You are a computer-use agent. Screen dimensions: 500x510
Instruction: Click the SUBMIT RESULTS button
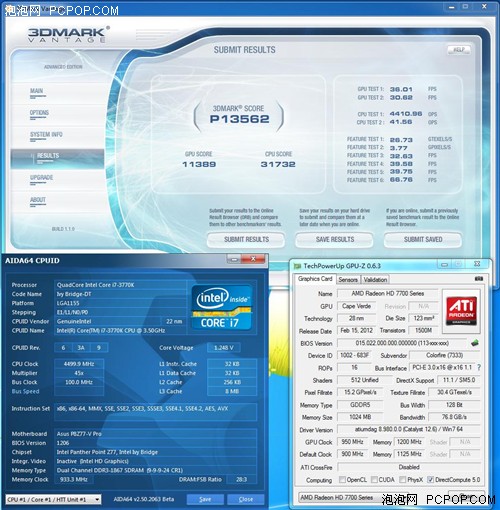point(246,240)
